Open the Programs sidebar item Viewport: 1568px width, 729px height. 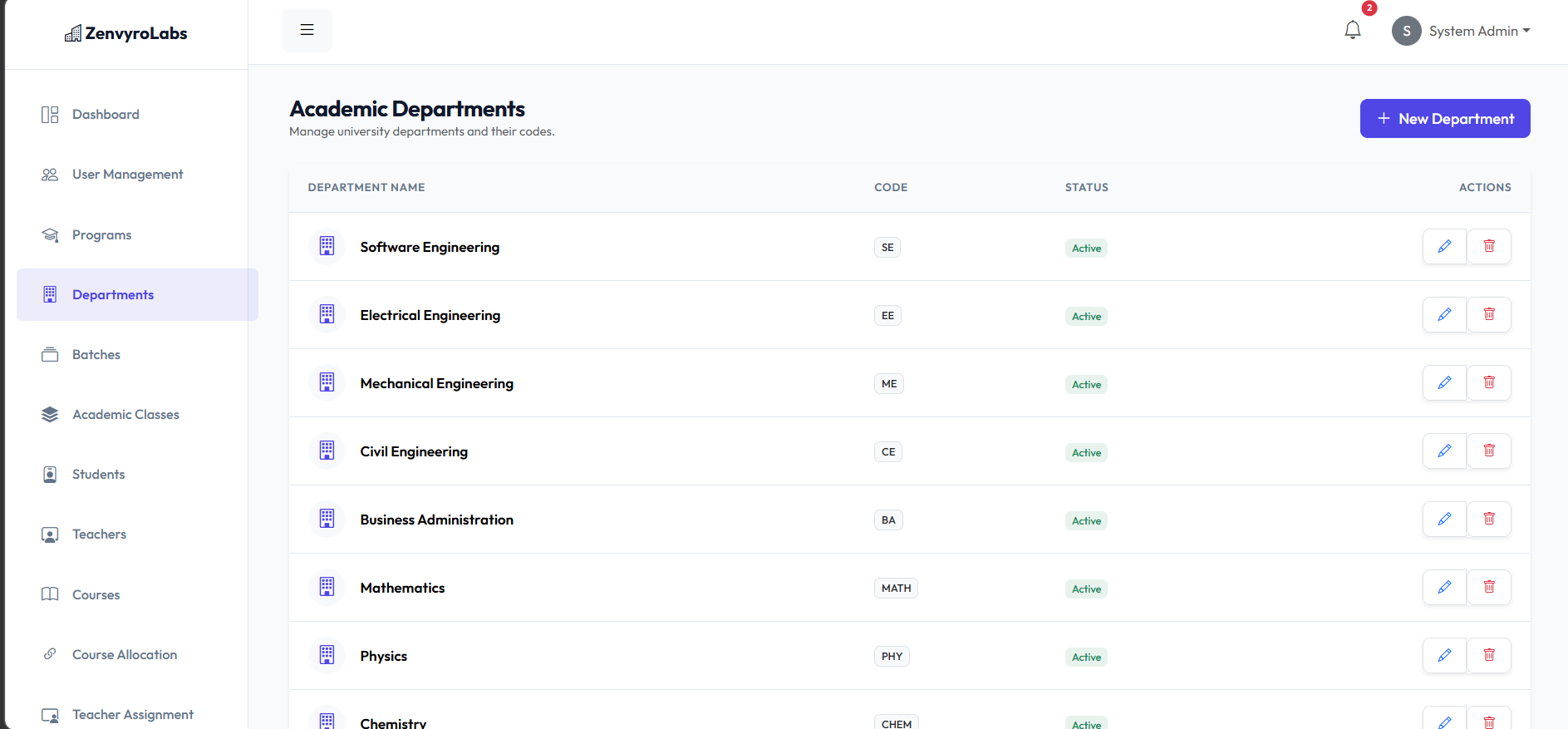coord(101,235)
